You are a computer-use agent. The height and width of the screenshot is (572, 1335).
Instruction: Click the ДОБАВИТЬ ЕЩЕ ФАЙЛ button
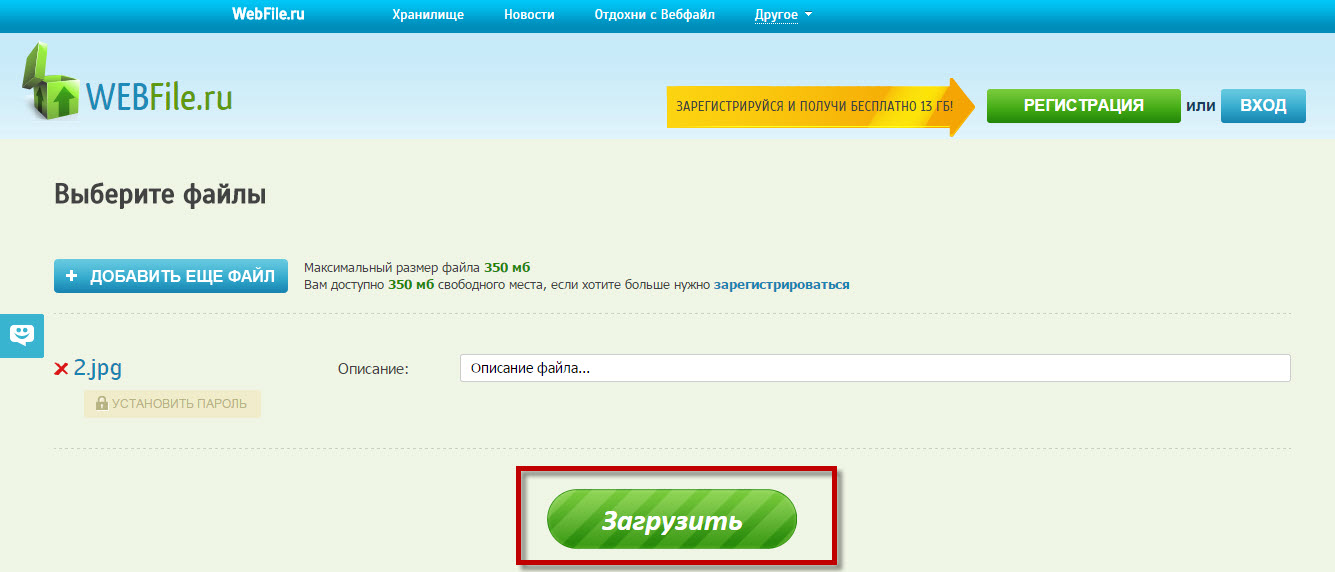point(171,277)
